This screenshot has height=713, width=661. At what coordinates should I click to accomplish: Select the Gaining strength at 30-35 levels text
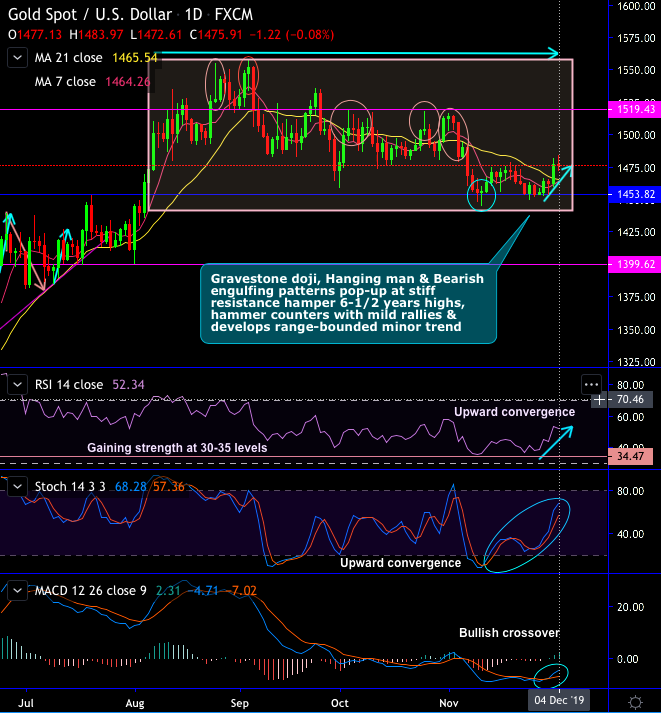click(177, 448)
